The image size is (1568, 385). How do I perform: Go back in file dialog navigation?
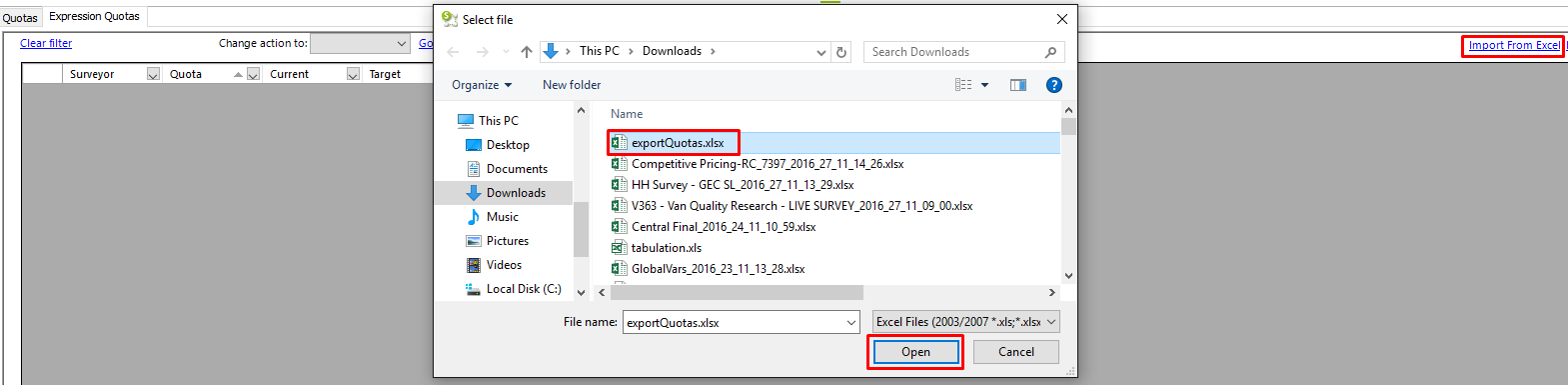point(453,52)
